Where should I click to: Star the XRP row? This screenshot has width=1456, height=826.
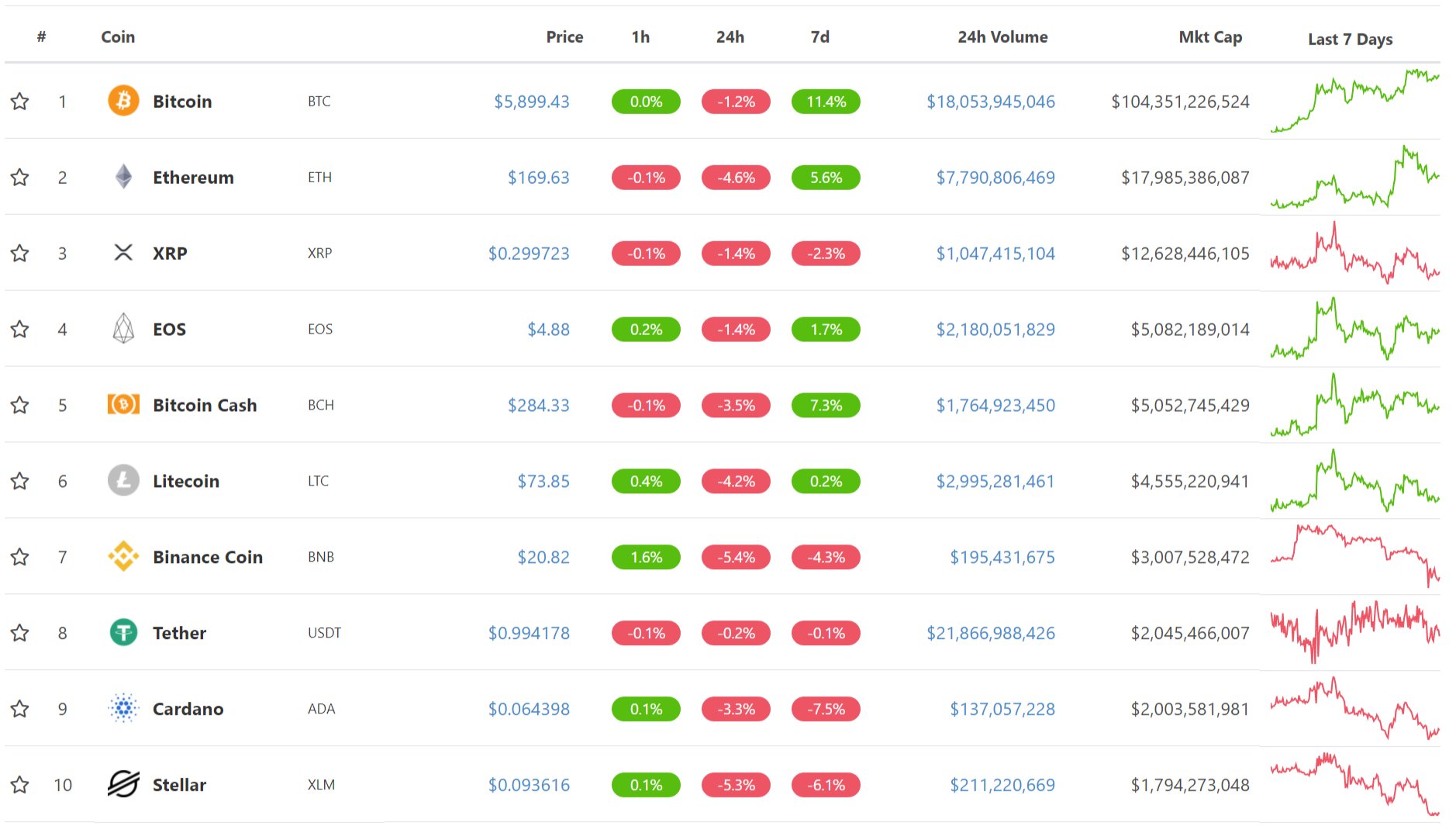tap(20, 253)
